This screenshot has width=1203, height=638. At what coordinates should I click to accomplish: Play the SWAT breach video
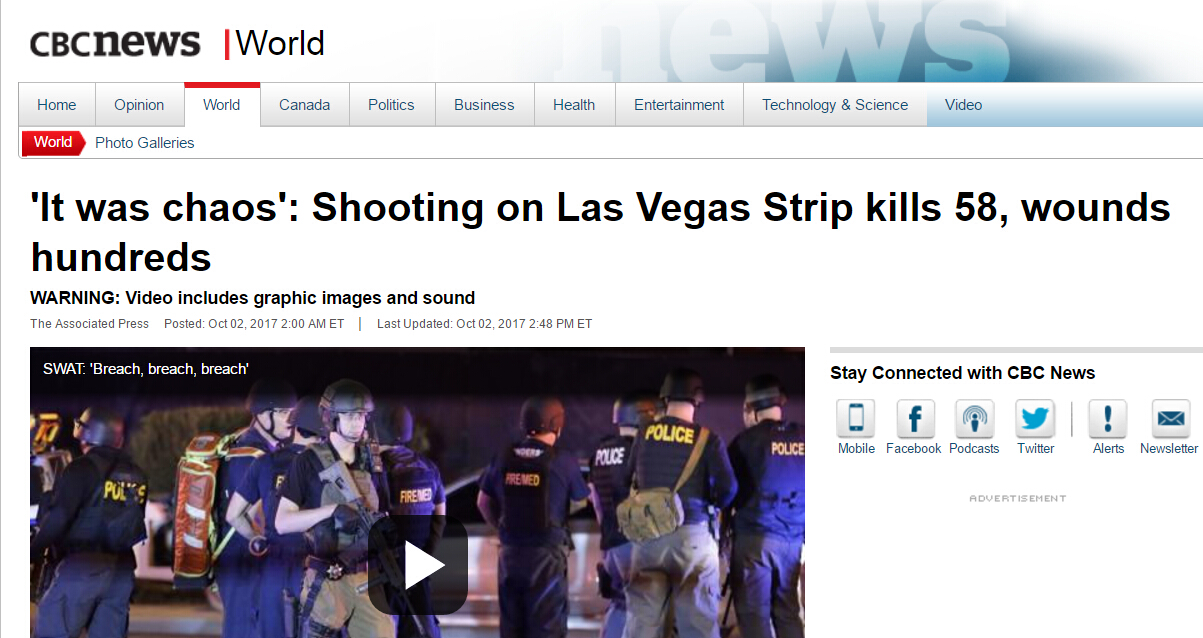(x=418, y=566)
